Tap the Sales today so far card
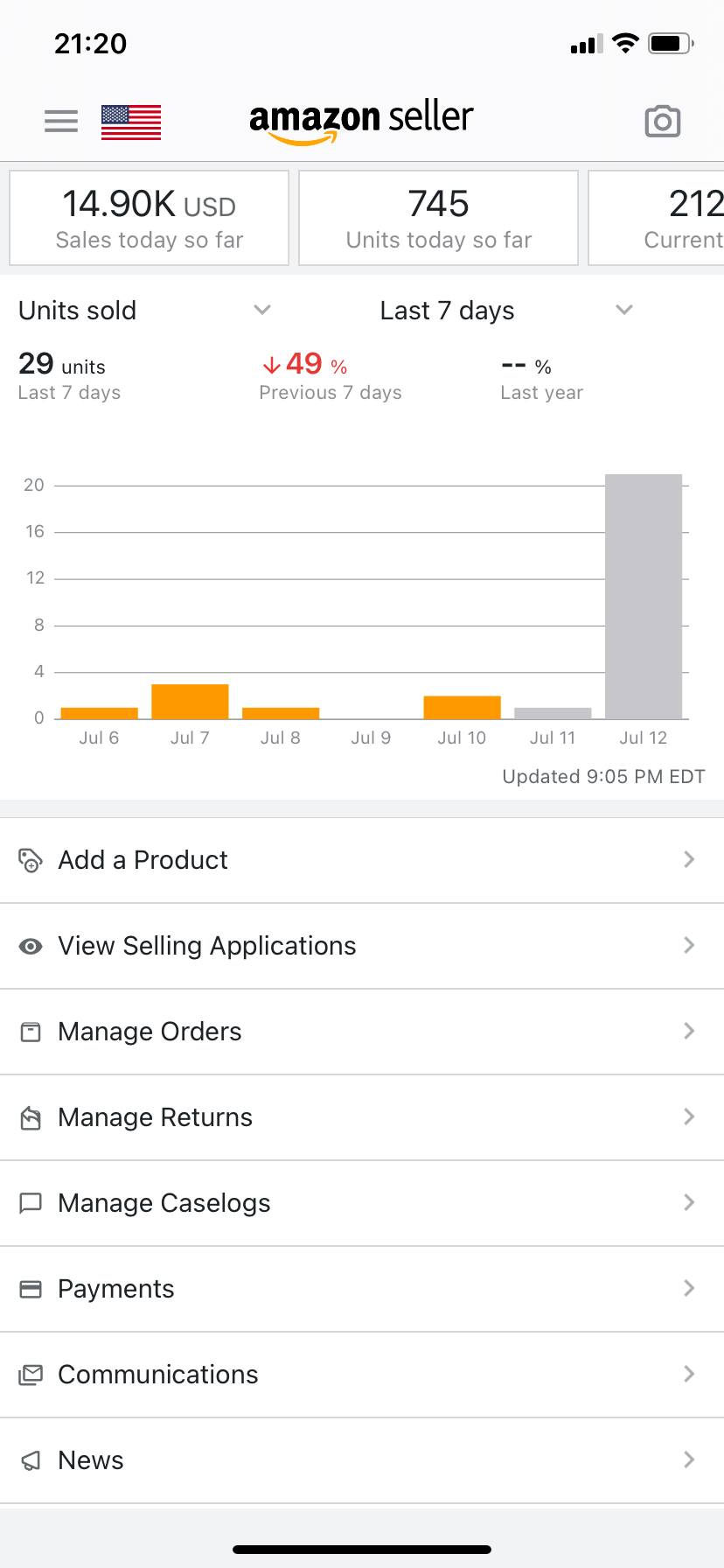This screenshot has height=1568, width=724. [150, 218]
